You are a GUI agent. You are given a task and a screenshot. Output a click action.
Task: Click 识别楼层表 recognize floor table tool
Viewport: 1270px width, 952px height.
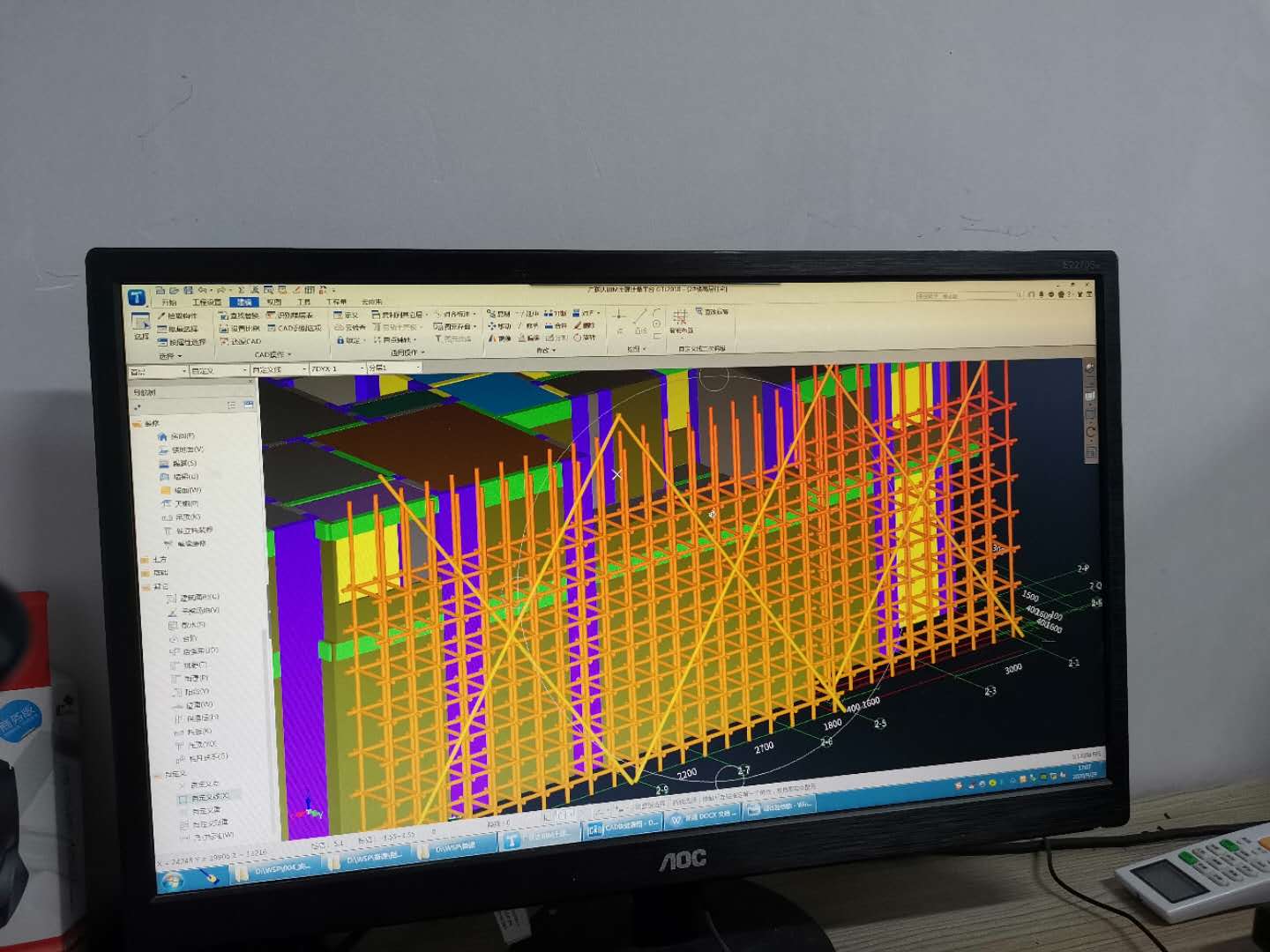click(x=289, y=316)
